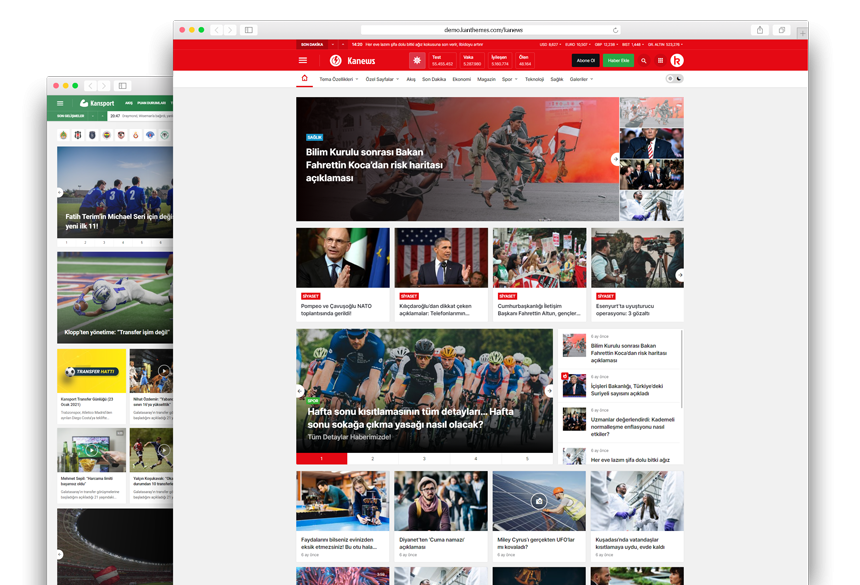Viewport: 860px width, 585px height.
Task: Open the Kanews hamburger menu
Action: pos(303,61)
